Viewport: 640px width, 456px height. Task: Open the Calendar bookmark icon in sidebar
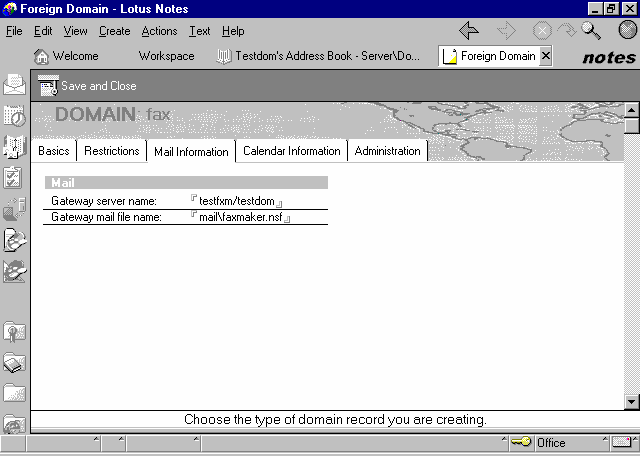[14, 117]
